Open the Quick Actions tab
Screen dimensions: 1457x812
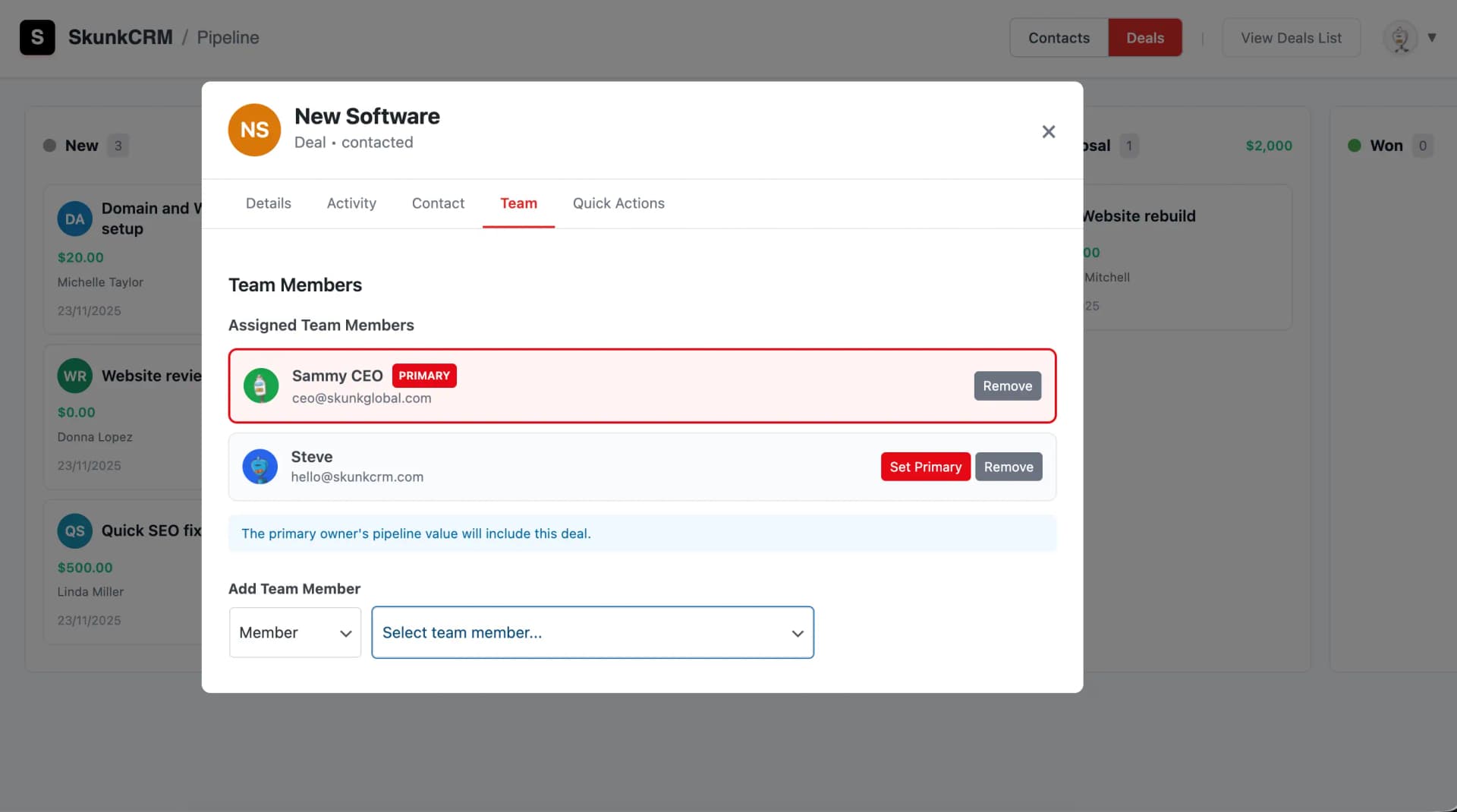point(618,203)
